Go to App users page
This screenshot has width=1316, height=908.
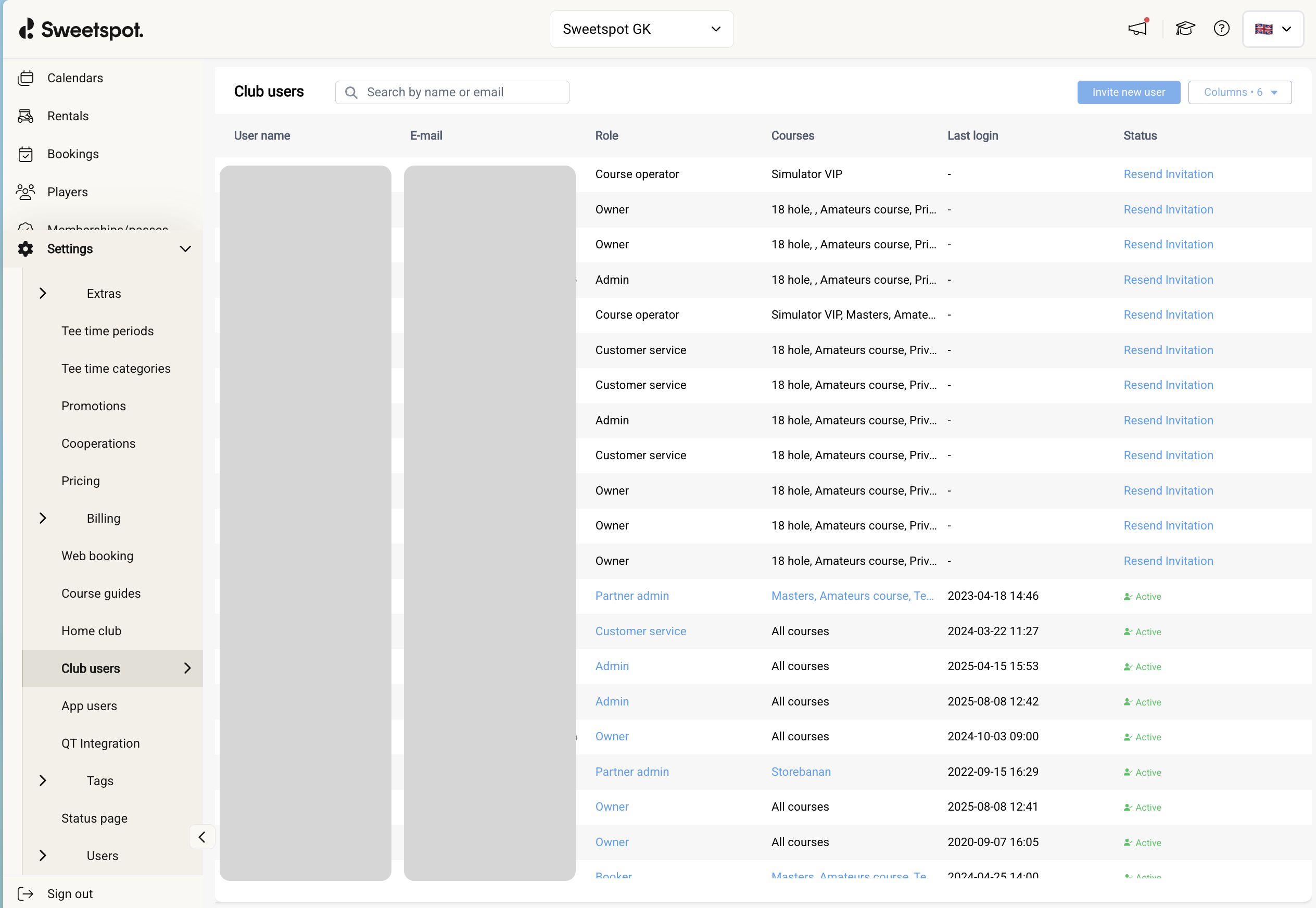pyautogui.click(x=90, y=706)
